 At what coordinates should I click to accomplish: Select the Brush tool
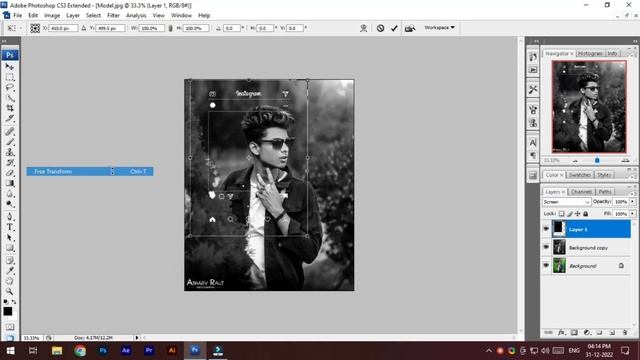tap(9, 142)
